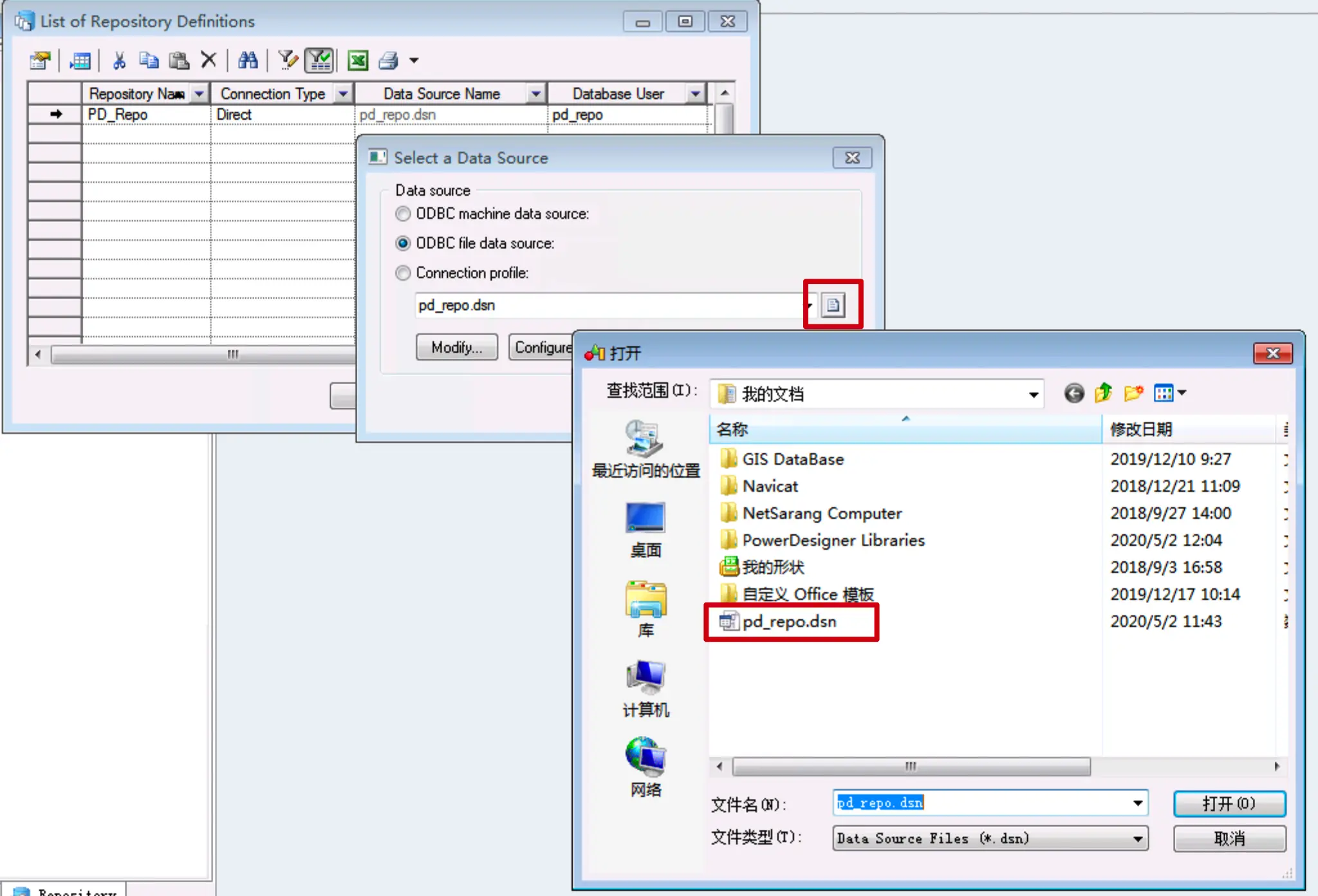Click the Properties toolbar icon
The height and width of the screenshot is (896, 1318).
click(x=40, y=61)
